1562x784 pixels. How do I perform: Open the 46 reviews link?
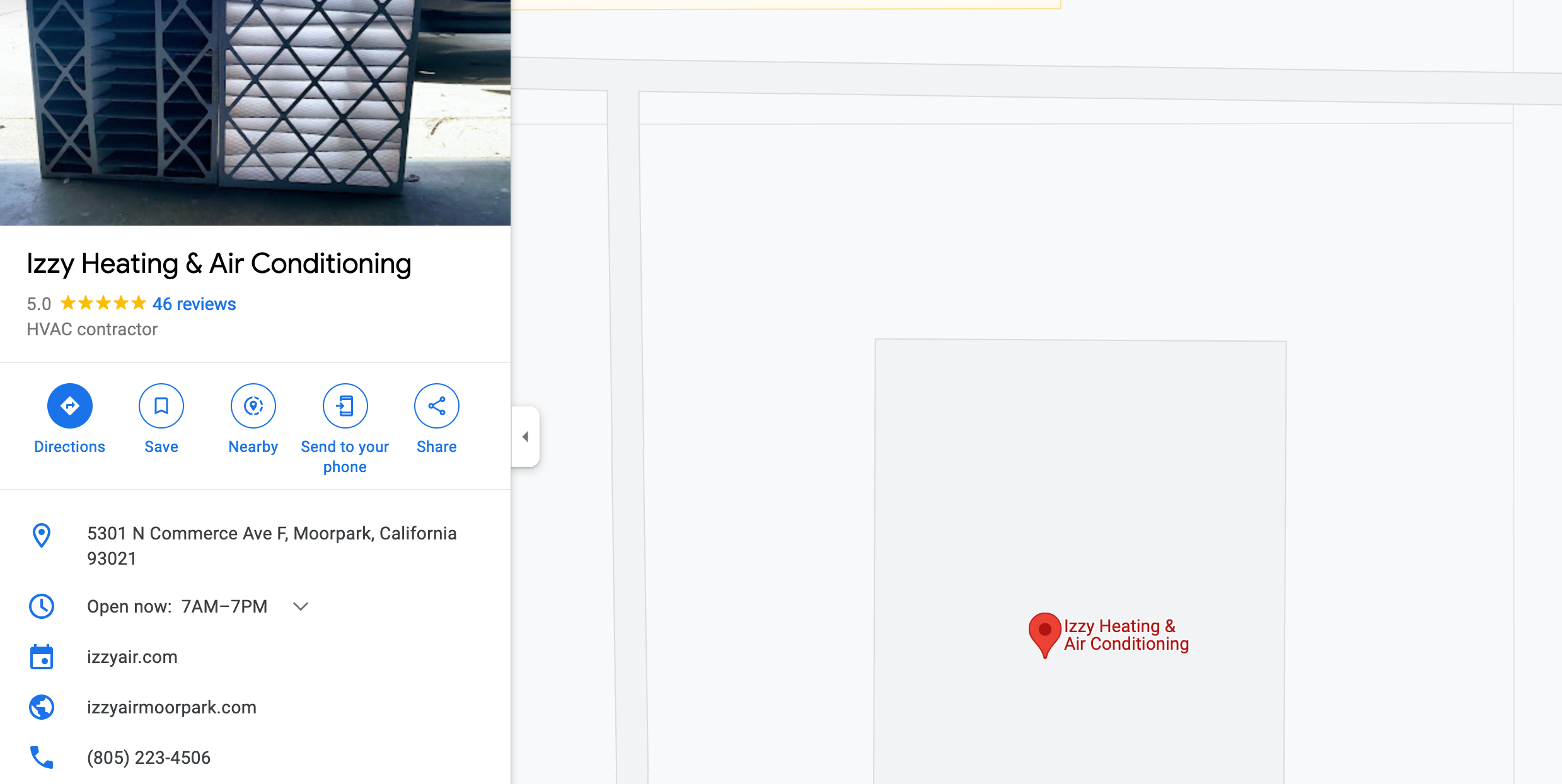[x=194, y=304]
